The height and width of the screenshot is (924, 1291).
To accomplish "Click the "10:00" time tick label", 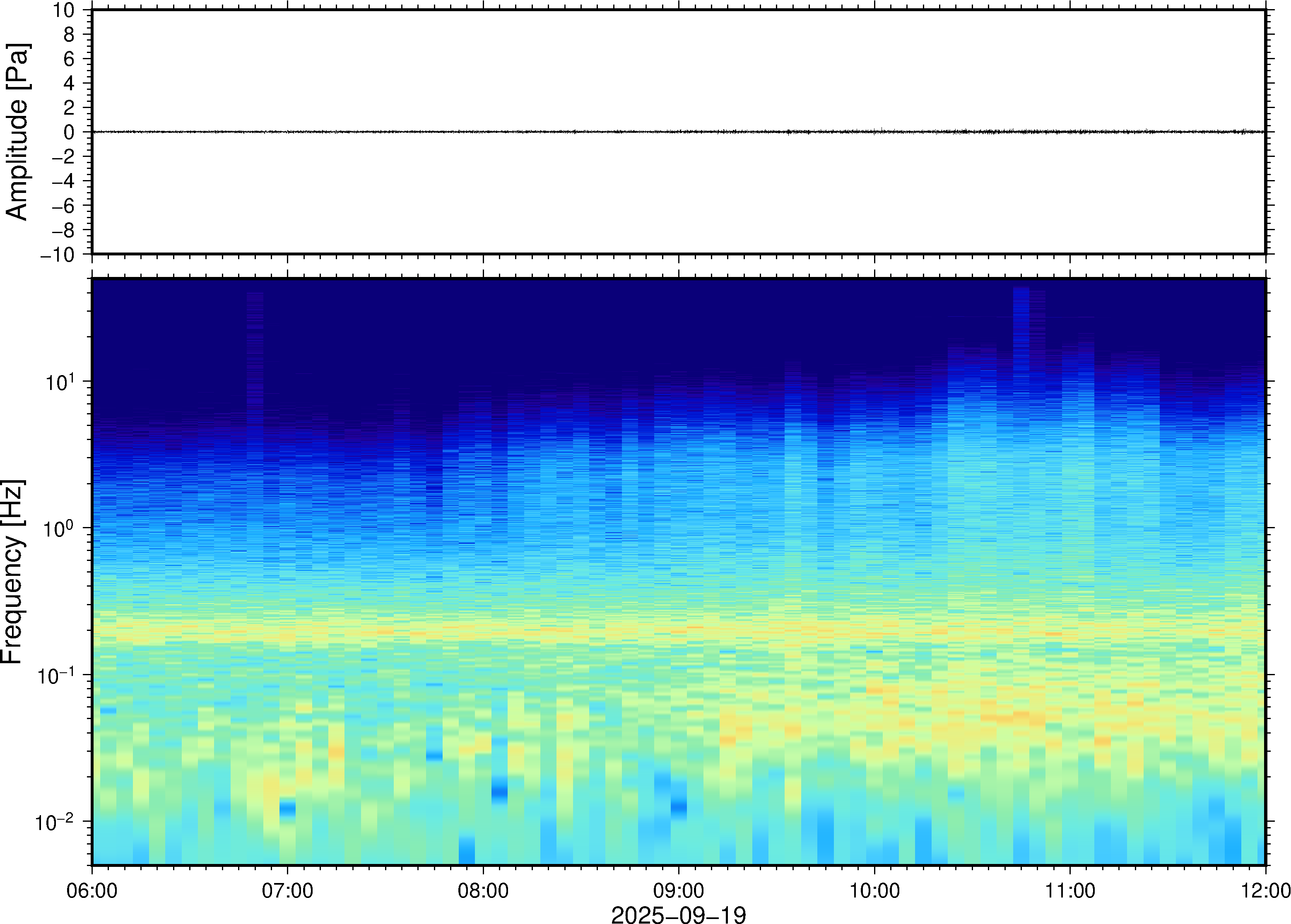I will coord(874,890).
